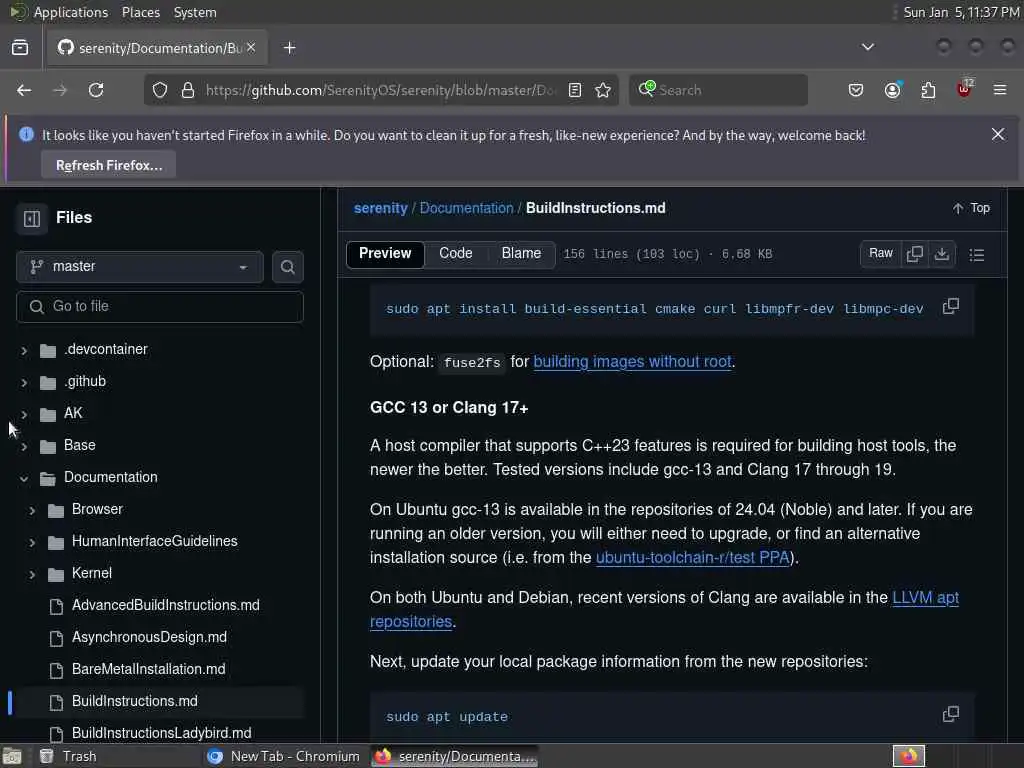
Task: Collapse the file tree side panel
Action: [32, 218]
